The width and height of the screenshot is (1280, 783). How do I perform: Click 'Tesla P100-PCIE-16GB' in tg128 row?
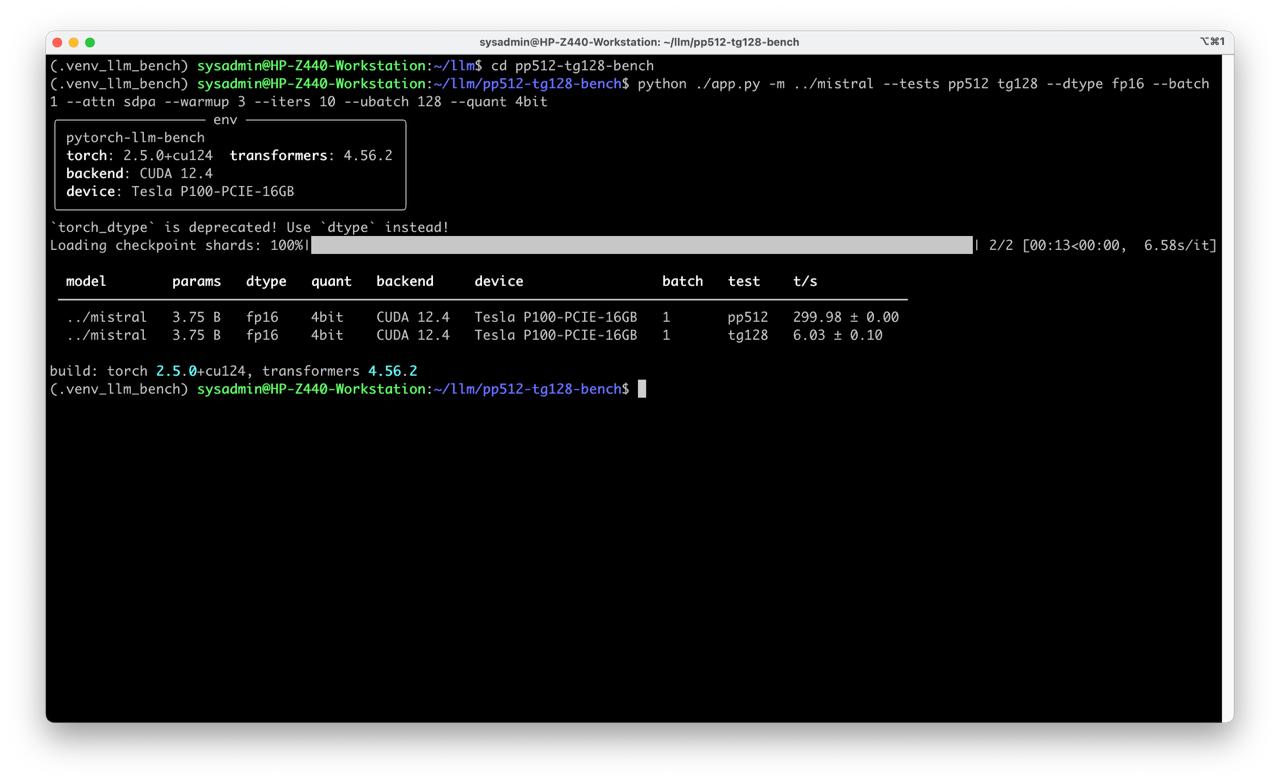[x=556, y=336]
